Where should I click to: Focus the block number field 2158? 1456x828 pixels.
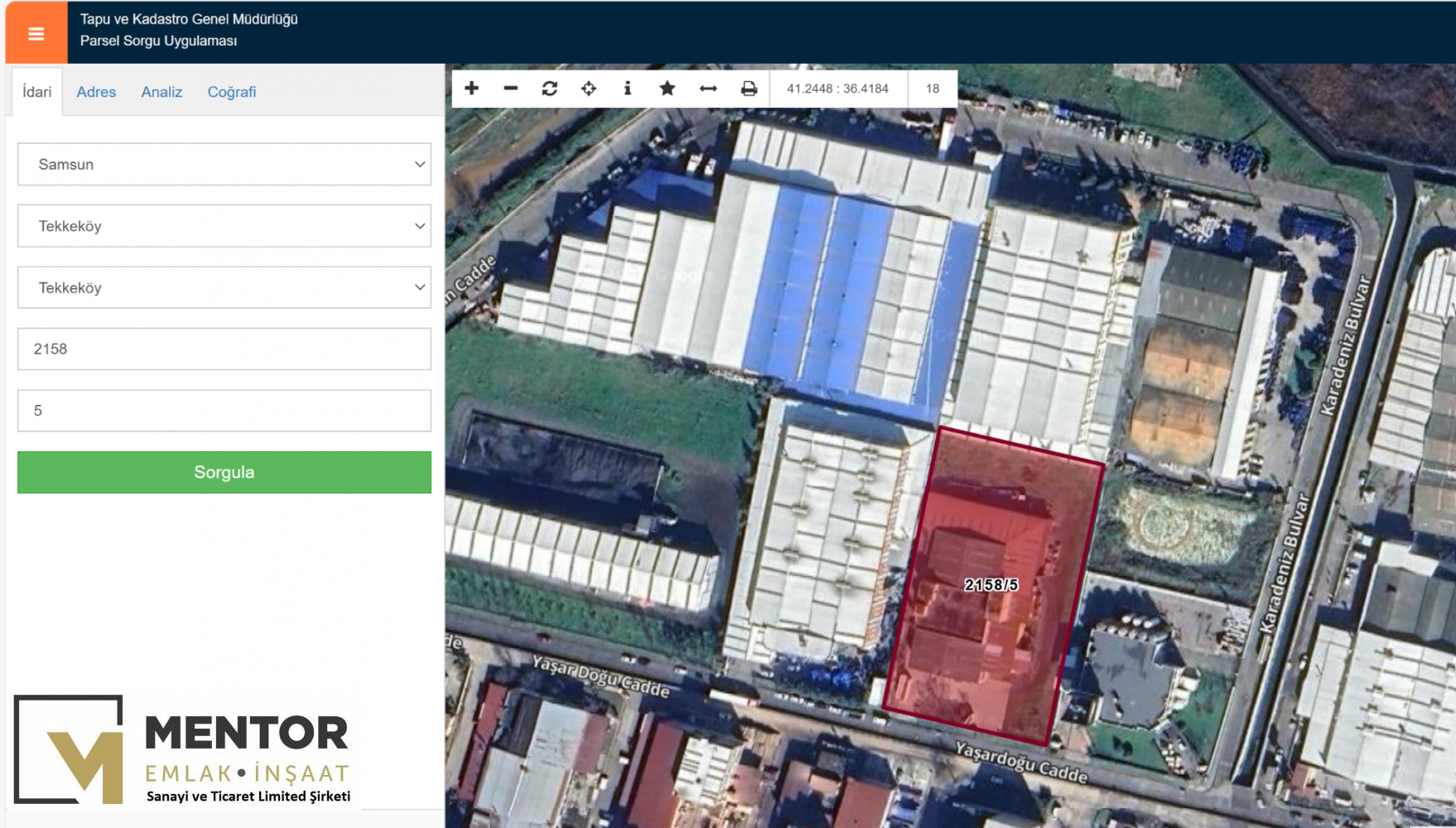[224, 349]
